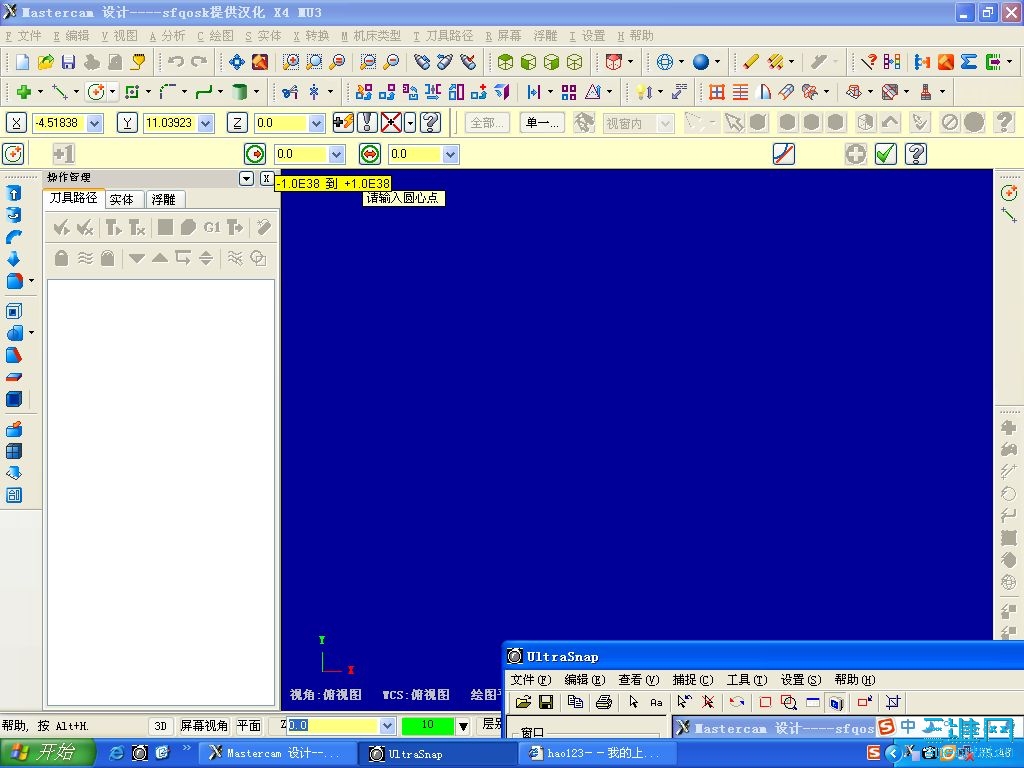Screen dimensions: 1024x768
Task: Select the isometric view cube icon
Action: [x=505, y=62]
